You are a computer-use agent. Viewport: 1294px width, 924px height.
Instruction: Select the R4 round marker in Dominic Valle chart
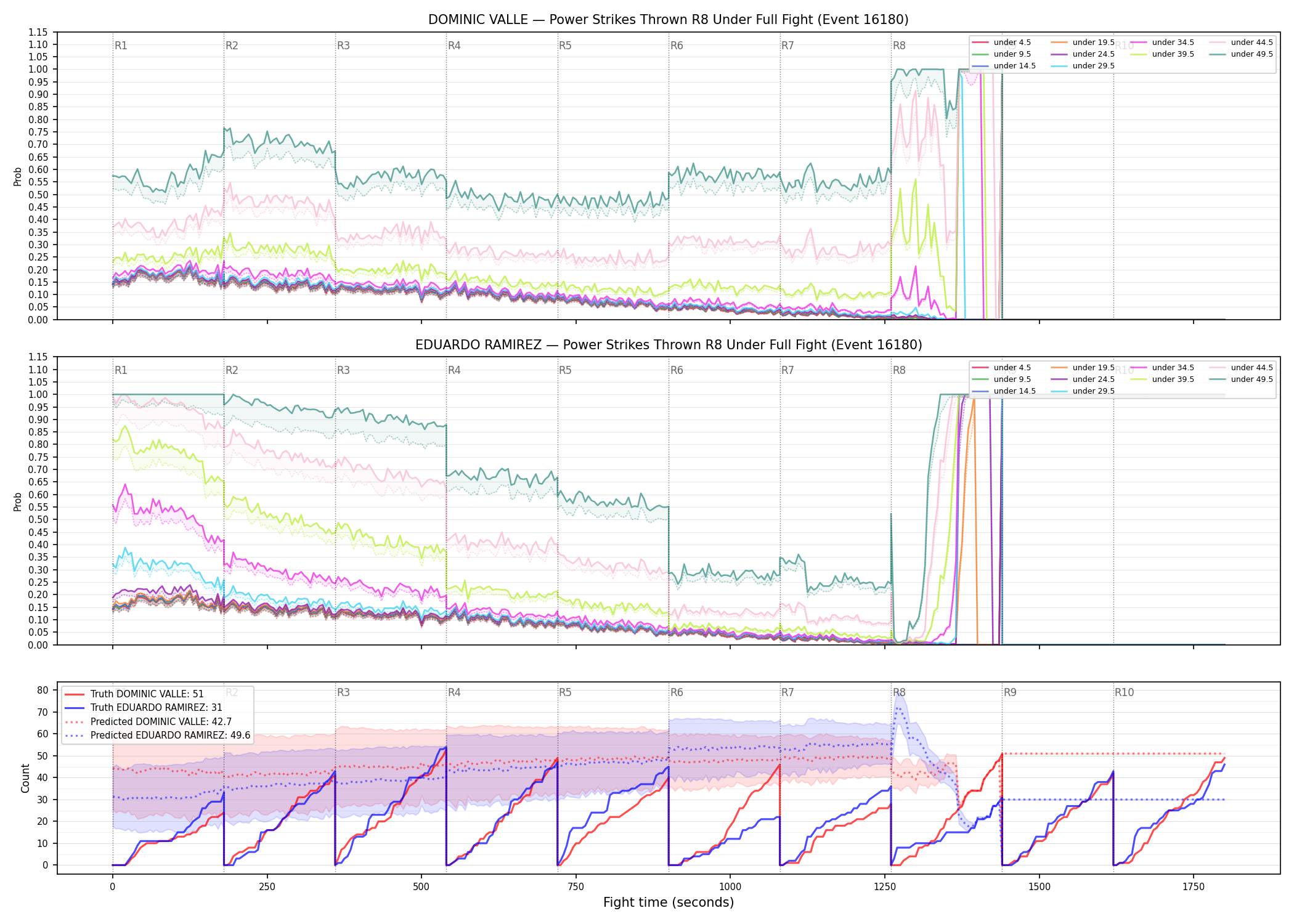tap(454, 46)
